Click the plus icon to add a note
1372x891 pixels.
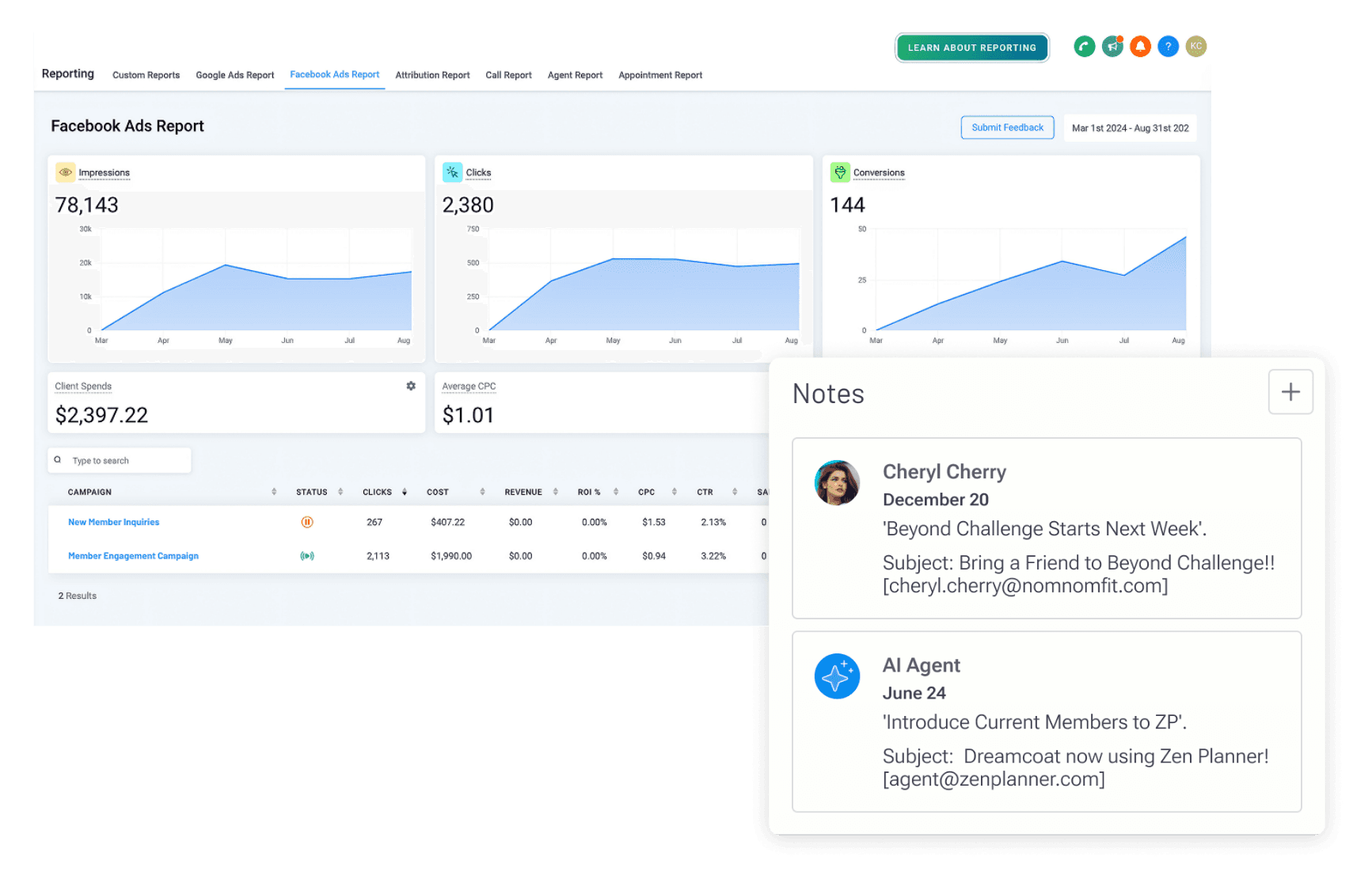click(1290, 392)
